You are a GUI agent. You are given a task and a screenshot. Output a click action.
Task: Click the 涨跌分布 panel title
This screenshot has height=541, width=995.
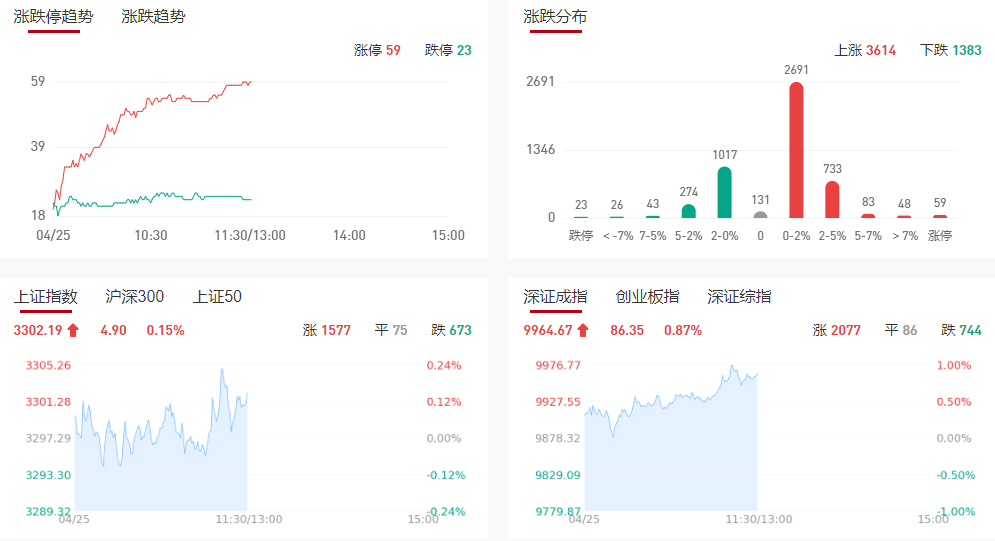pos(555,16)
